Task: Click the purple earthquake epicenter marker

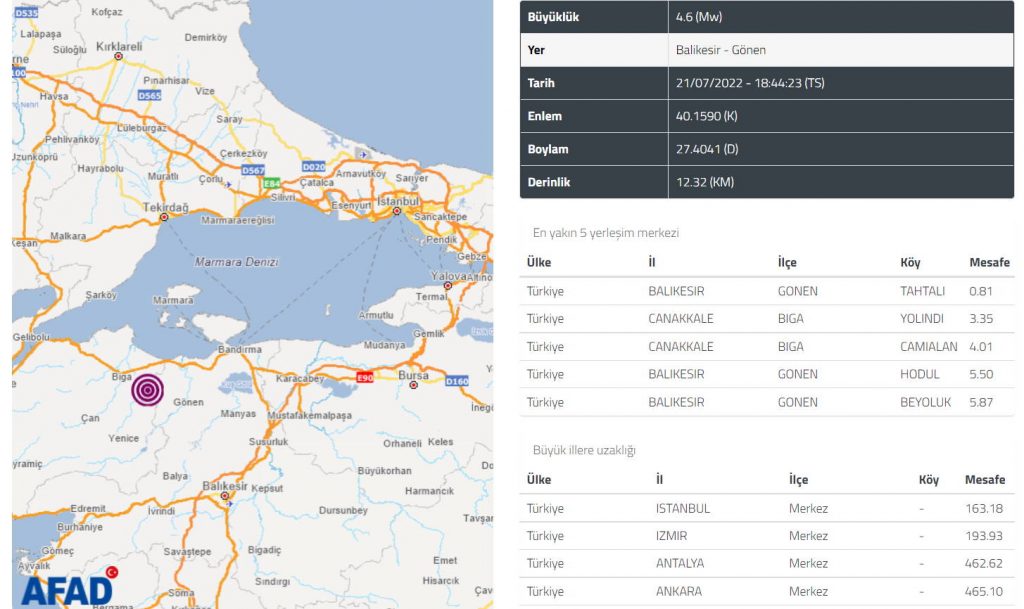Action: (148, 389)
